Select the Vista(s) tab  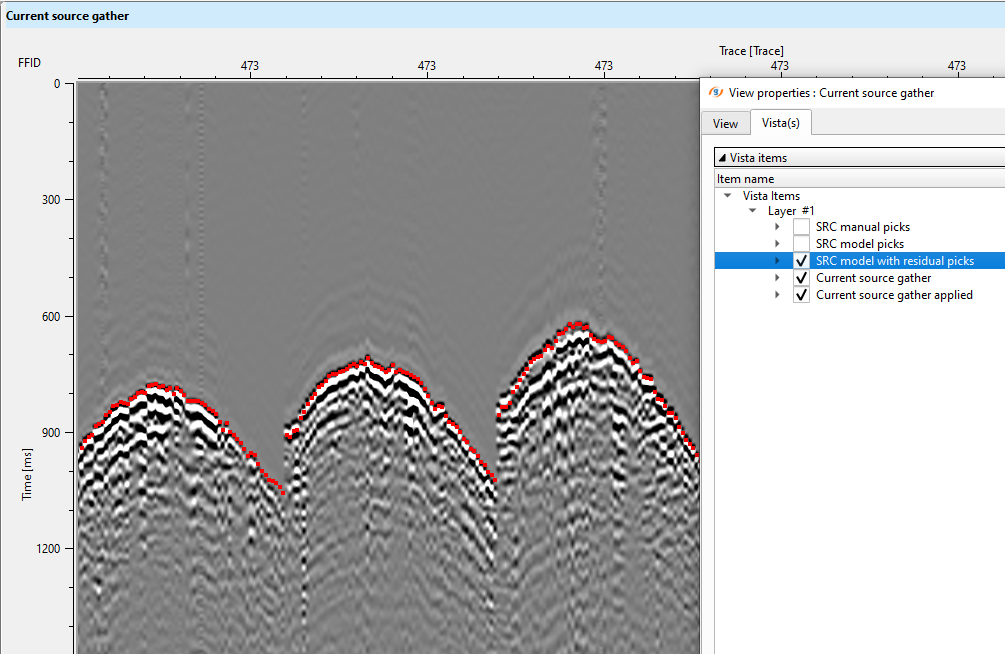tap(780, 123)
